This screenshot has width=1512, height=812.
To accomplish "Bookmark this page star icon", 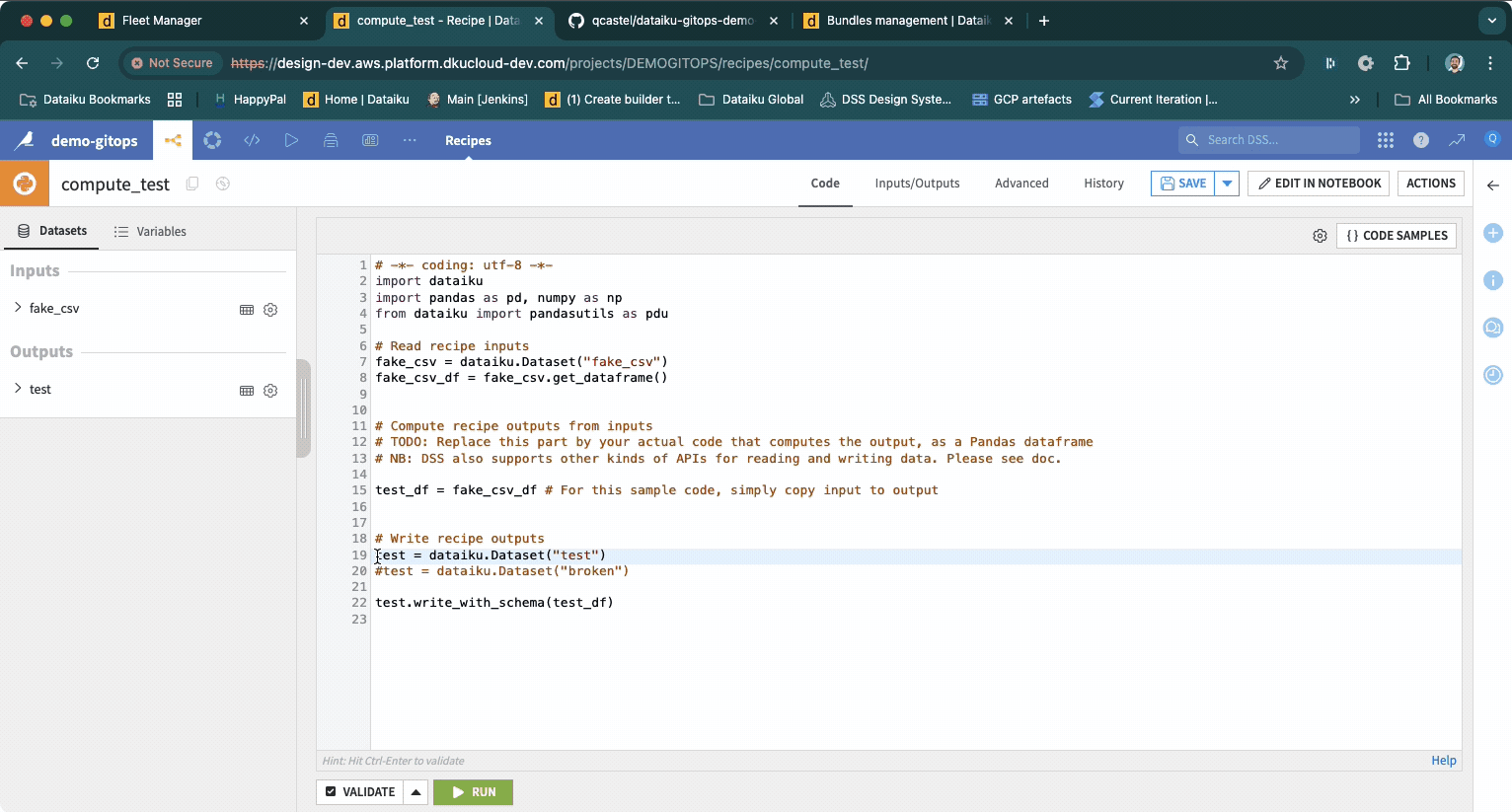I will click(x=1281, y=63).
